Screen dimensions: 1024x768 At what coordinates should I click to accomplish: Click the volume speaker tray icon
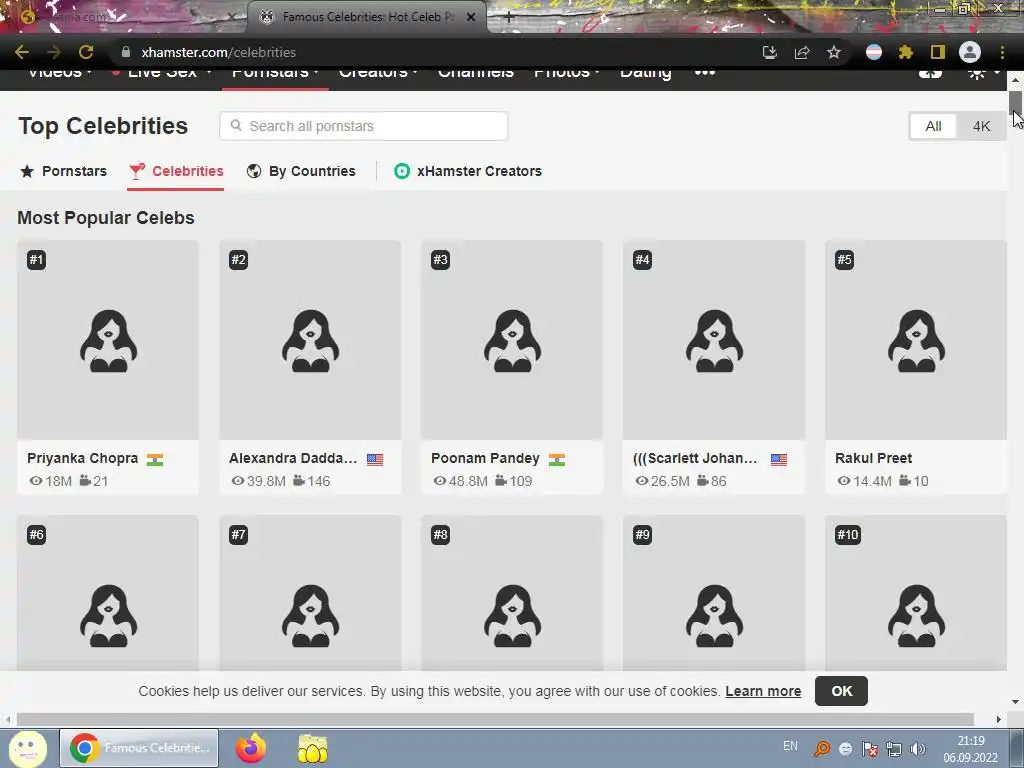pyautogui.click(x=918, y=749)
